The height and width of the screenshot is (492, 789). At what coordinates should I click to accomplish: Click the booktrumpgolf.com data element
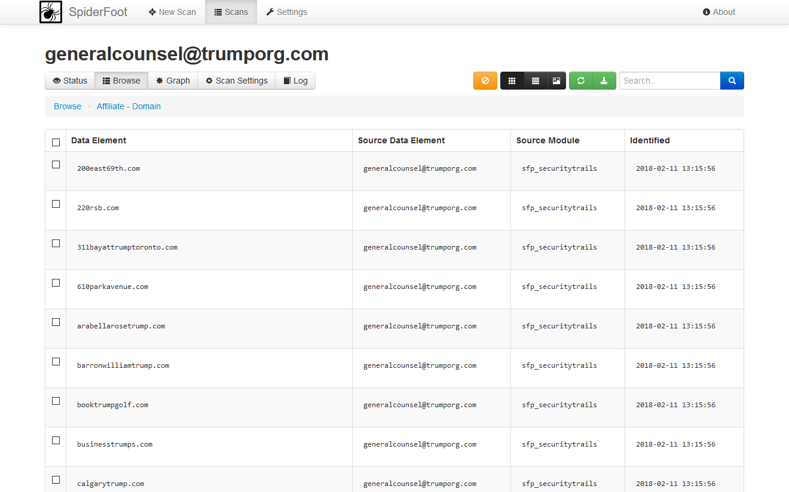(x=112, y=405)
